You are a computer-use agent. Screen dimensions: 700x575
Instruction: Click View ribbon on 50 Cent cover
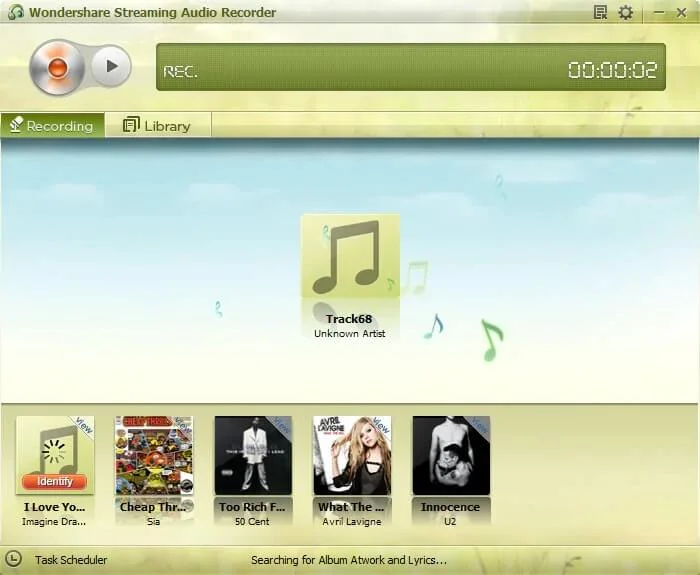pyautogui.click(x=282, y=425)
